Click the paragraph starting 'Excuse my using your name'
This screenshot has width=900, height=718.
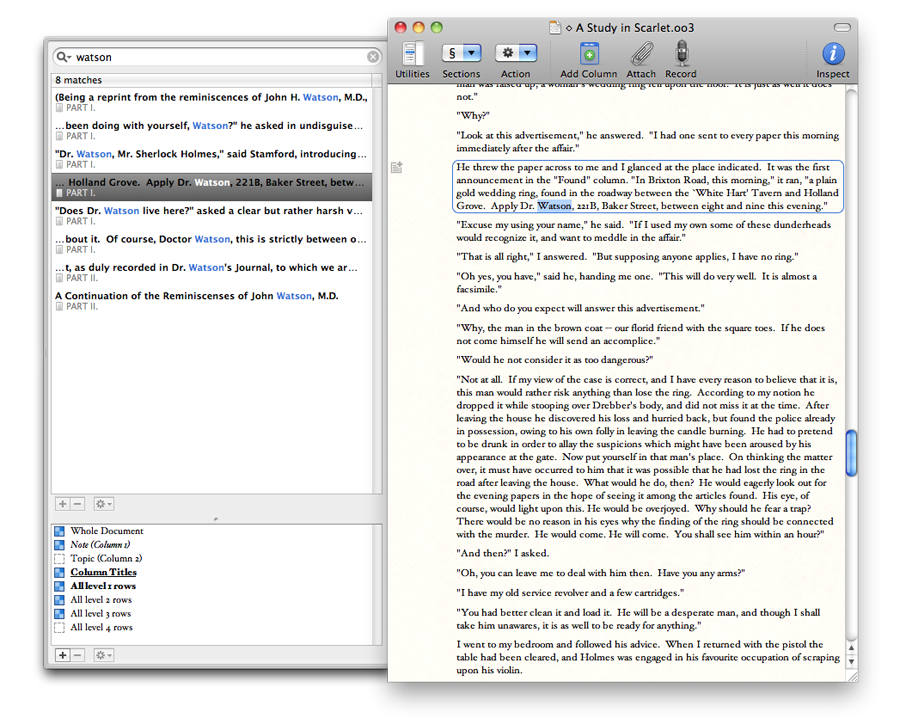[x=643, y=231]
